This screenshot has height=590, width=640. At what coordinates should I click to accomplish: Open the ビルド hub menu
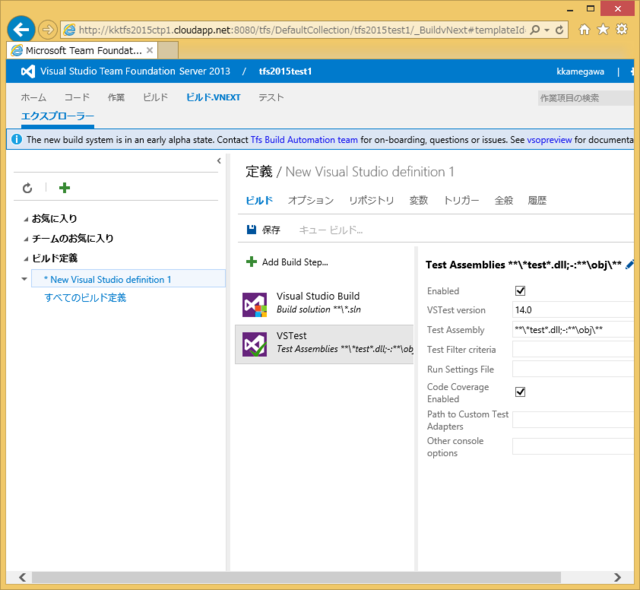click(156, 98)
